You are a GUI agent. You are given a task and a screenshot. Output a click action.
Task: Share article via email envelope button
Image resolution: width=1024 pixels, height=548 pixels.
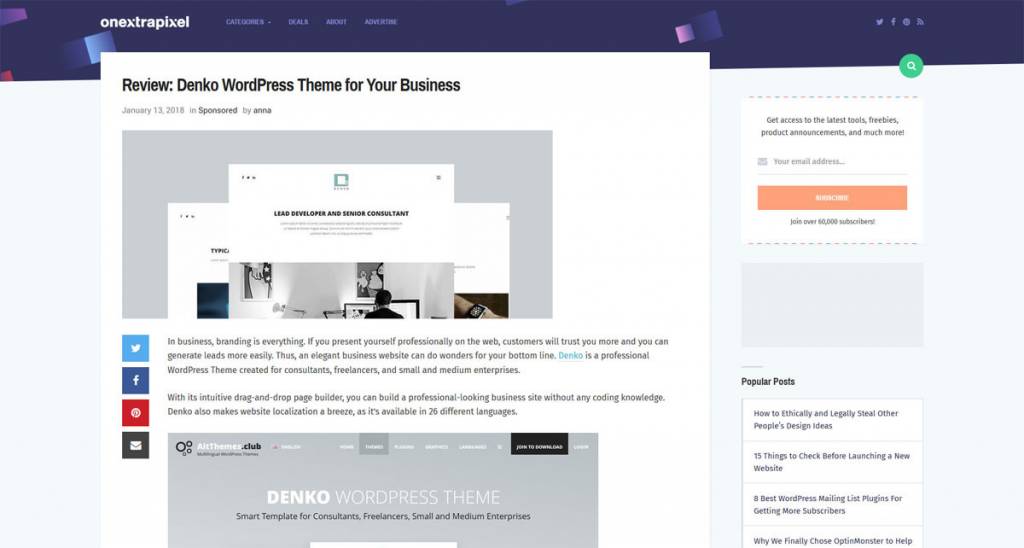coord(135,445)
